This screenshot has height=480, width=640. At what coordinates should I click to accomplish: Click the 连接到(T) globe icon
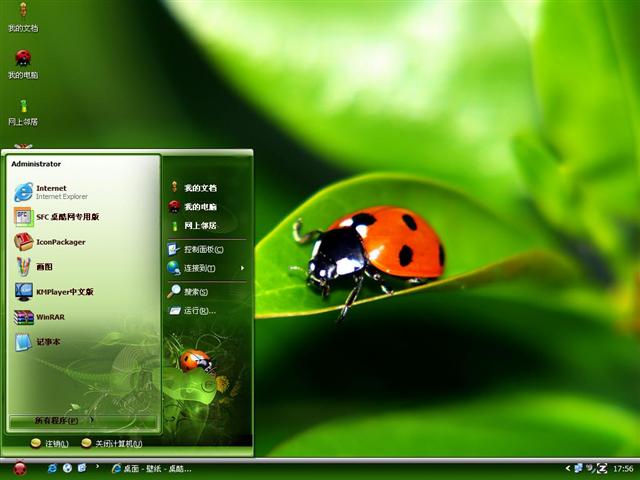[174, 268]
